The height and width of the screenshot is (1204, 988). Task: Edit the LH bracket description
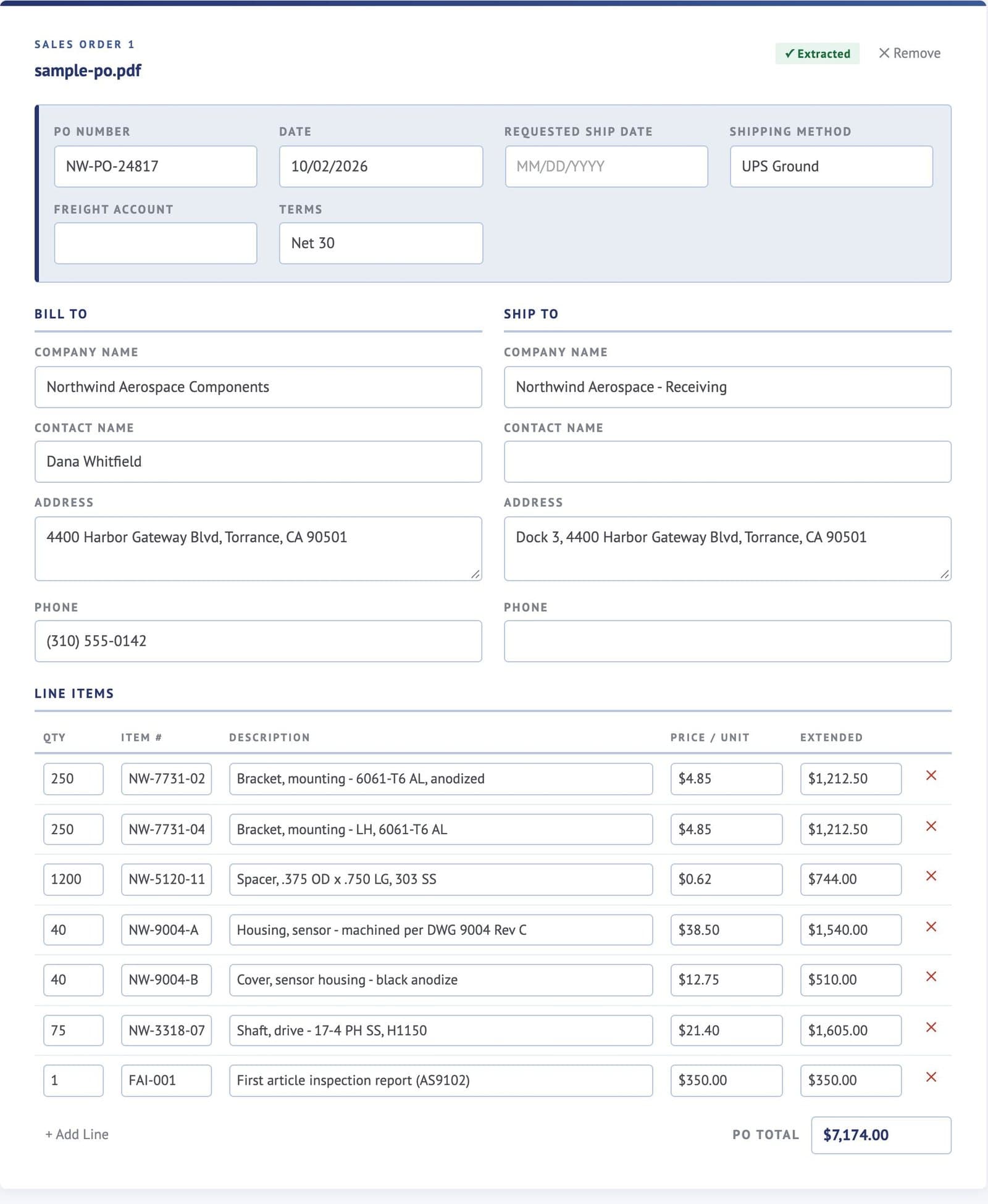point(441,829)
